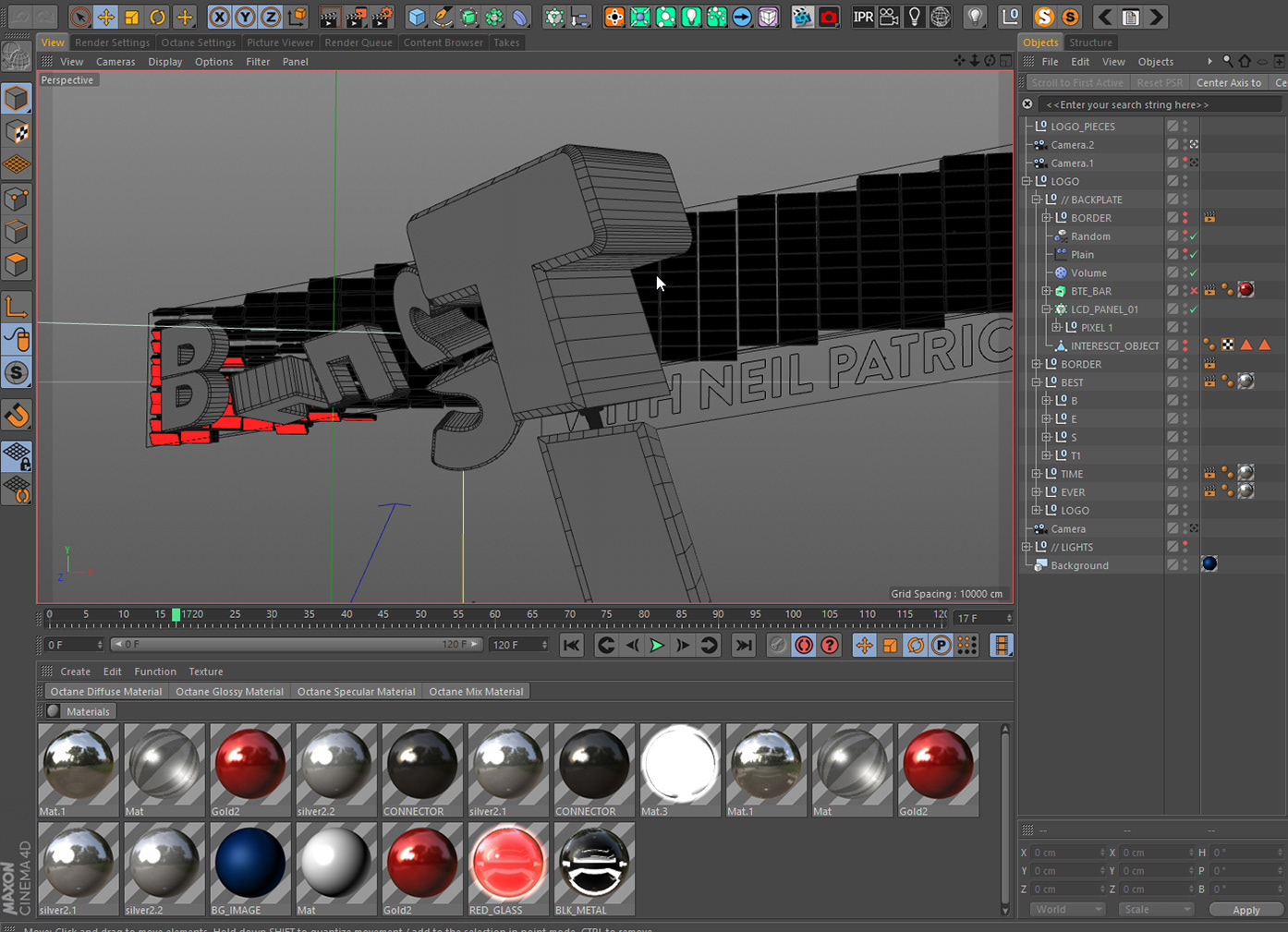Click the red question mark keyframe selection icon
The image size is (1288, 932).
coord(830,646)
